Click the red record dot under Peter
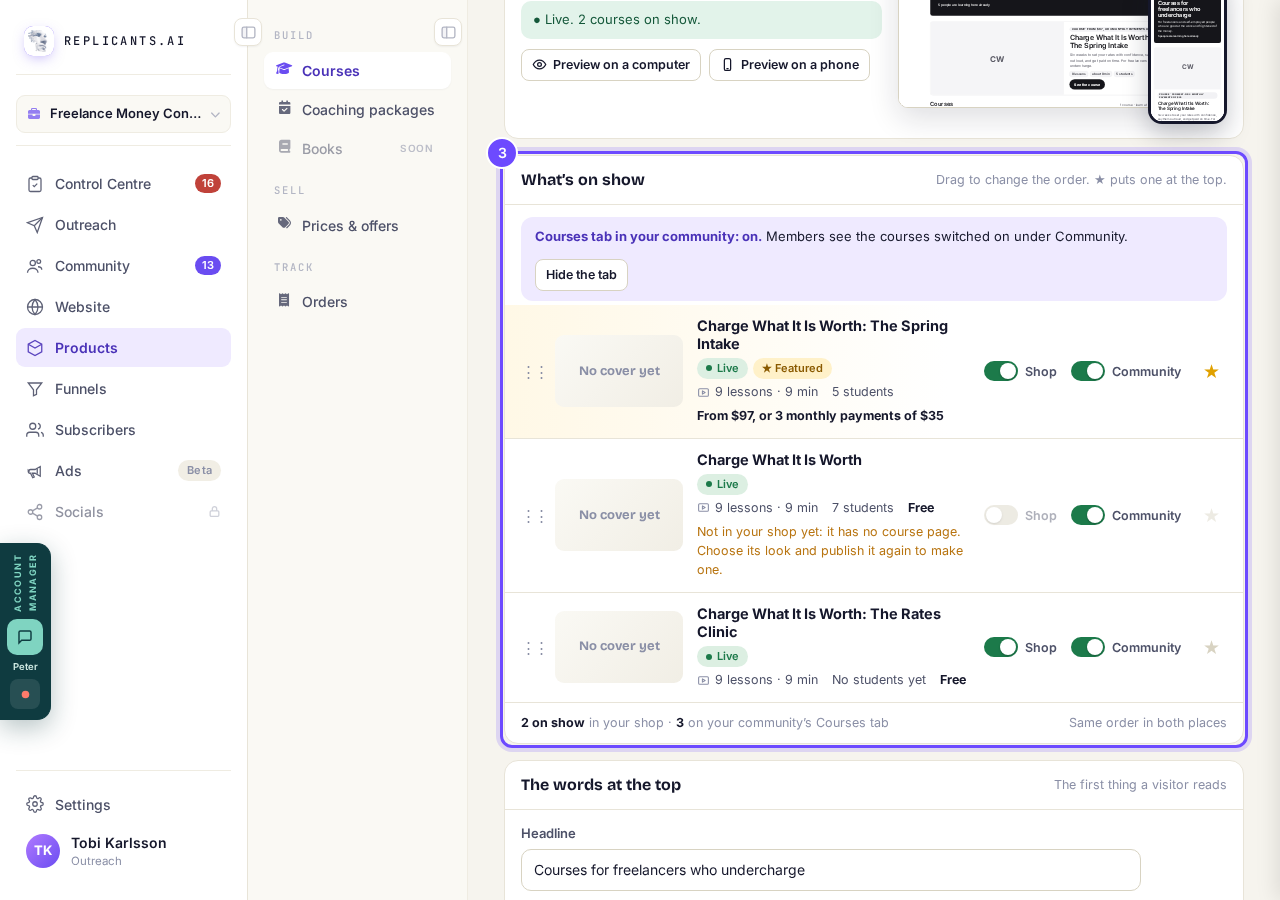Viewport: 1280px width, 900px height. click(25, 694)
